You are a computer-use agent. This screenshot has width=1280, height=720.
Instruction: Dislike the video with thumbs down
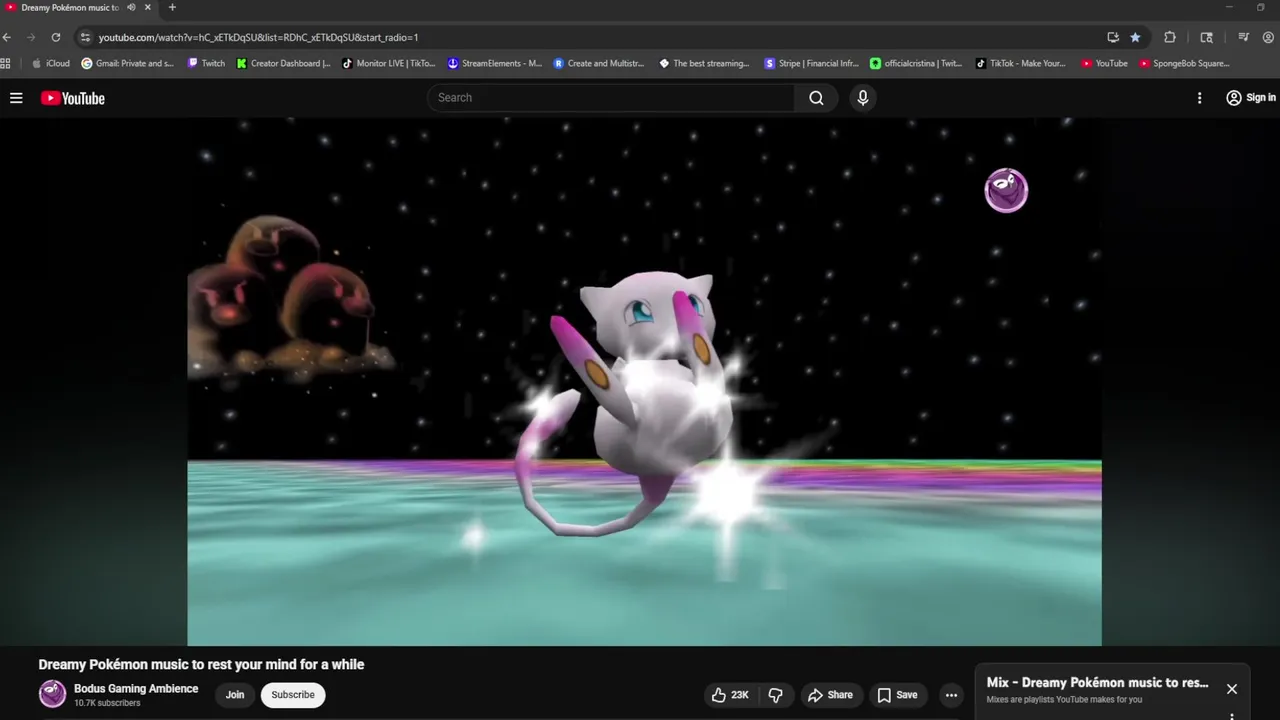coord(775,695)
